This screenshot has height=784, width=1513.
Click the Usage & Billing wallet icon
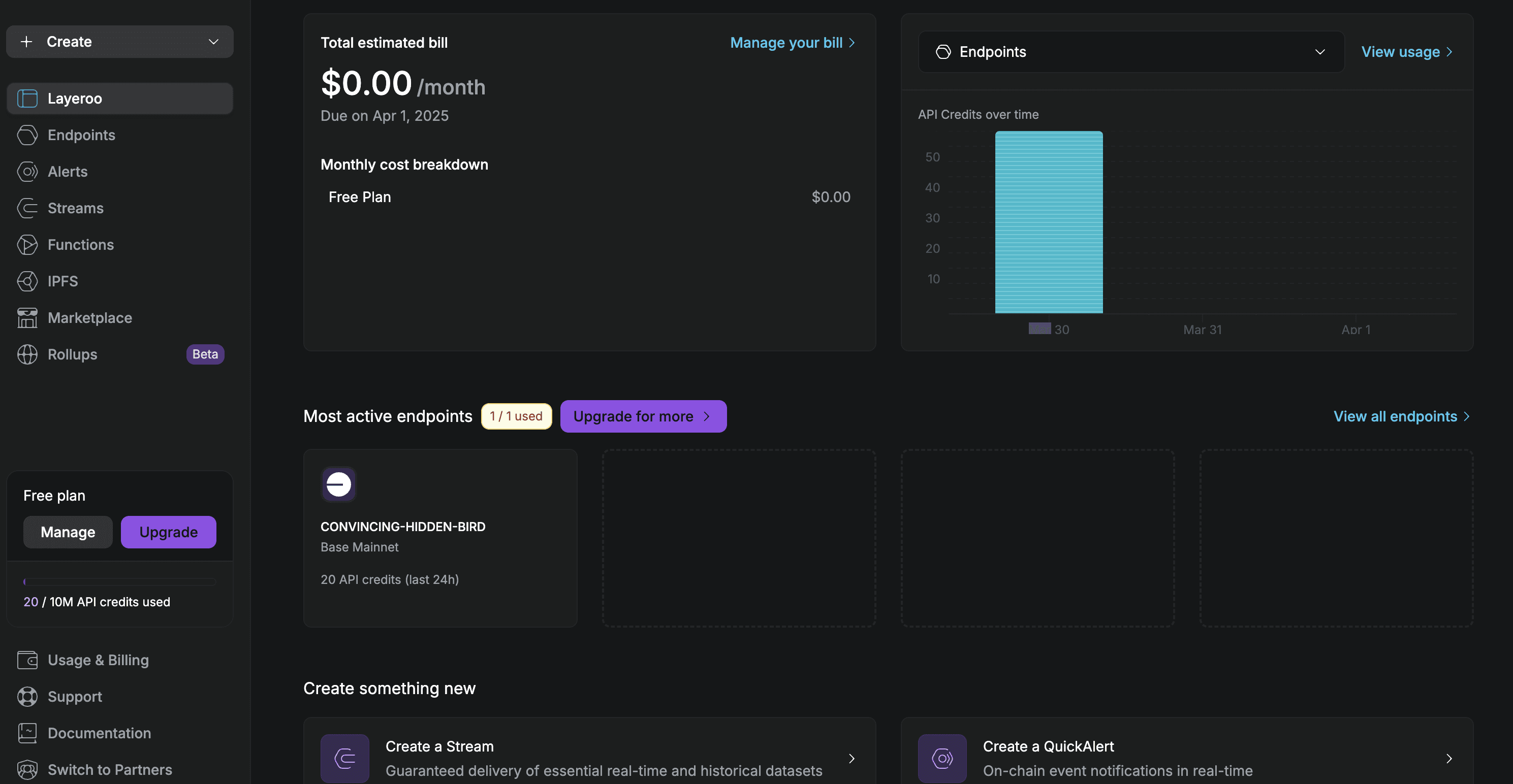click(27, 660)
